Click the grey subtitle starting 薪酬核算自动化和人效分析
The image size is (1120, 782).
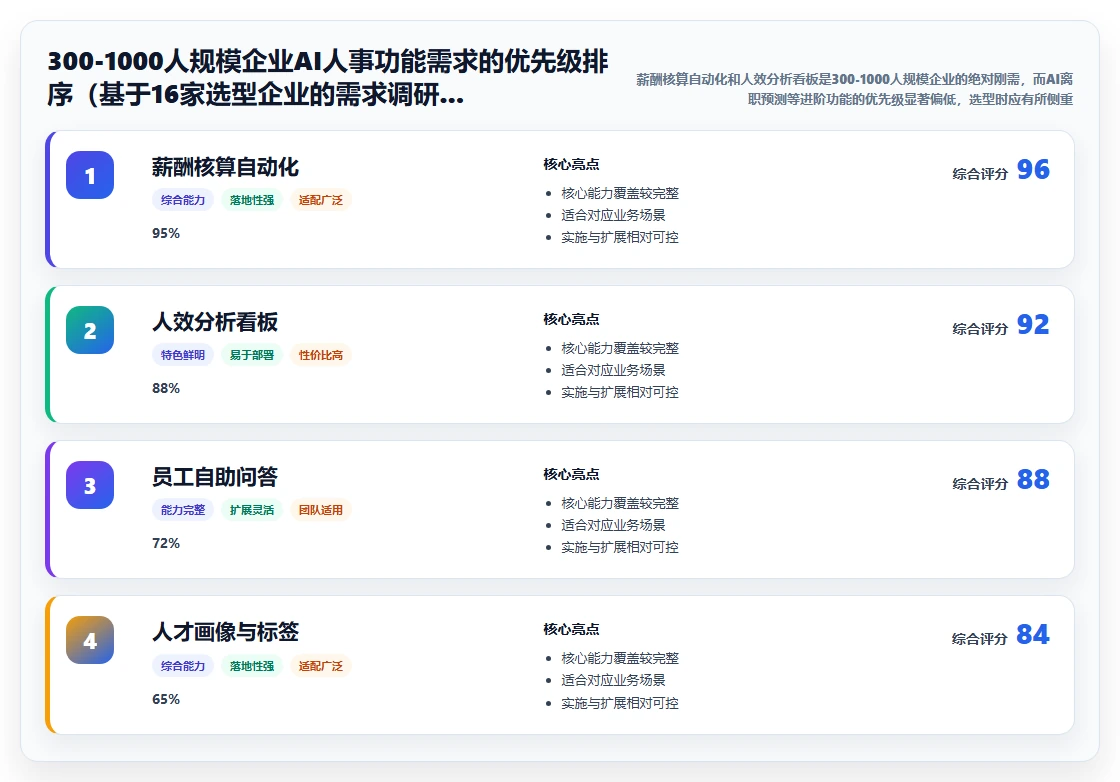point(854,89)
